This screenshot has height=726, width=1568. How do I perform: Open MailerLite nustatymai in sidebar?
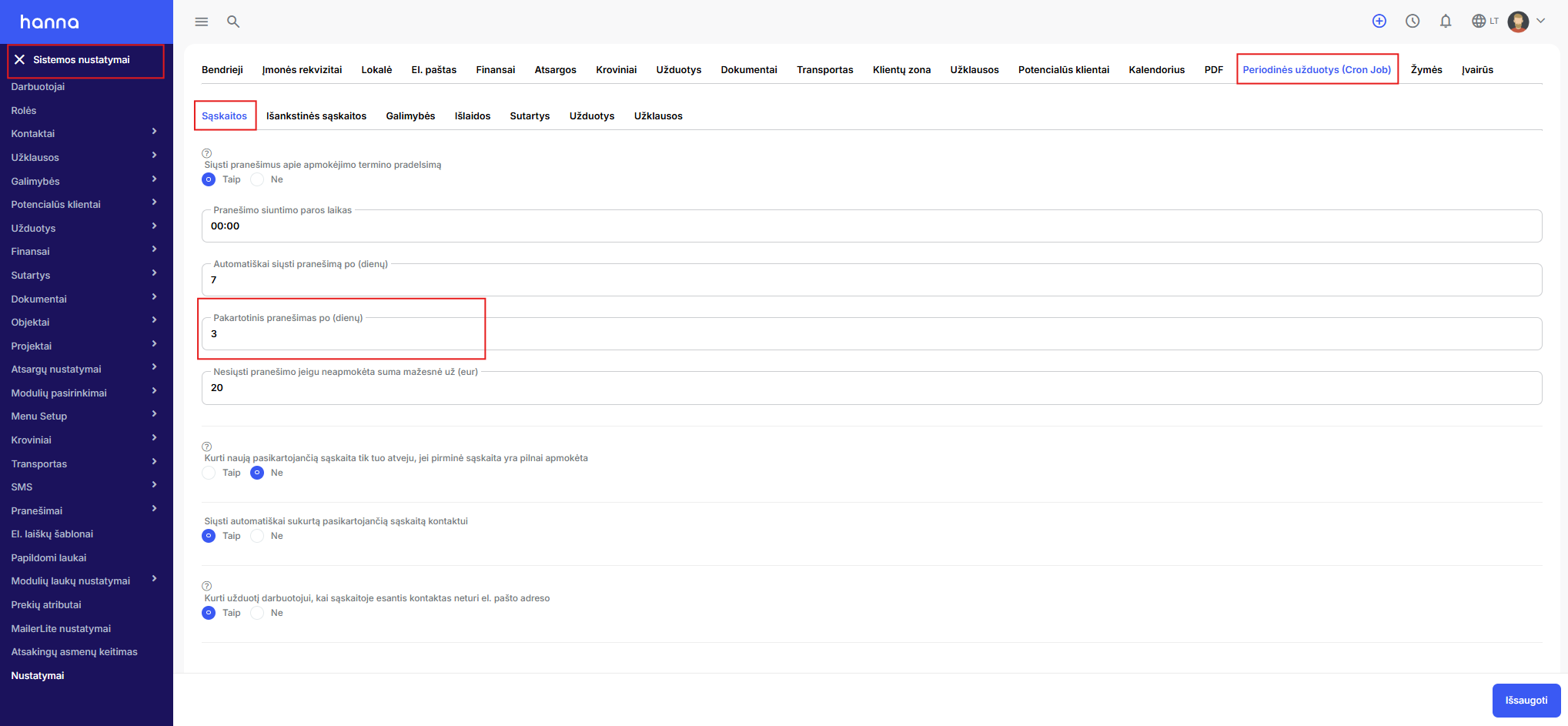(x=61, y=628)
